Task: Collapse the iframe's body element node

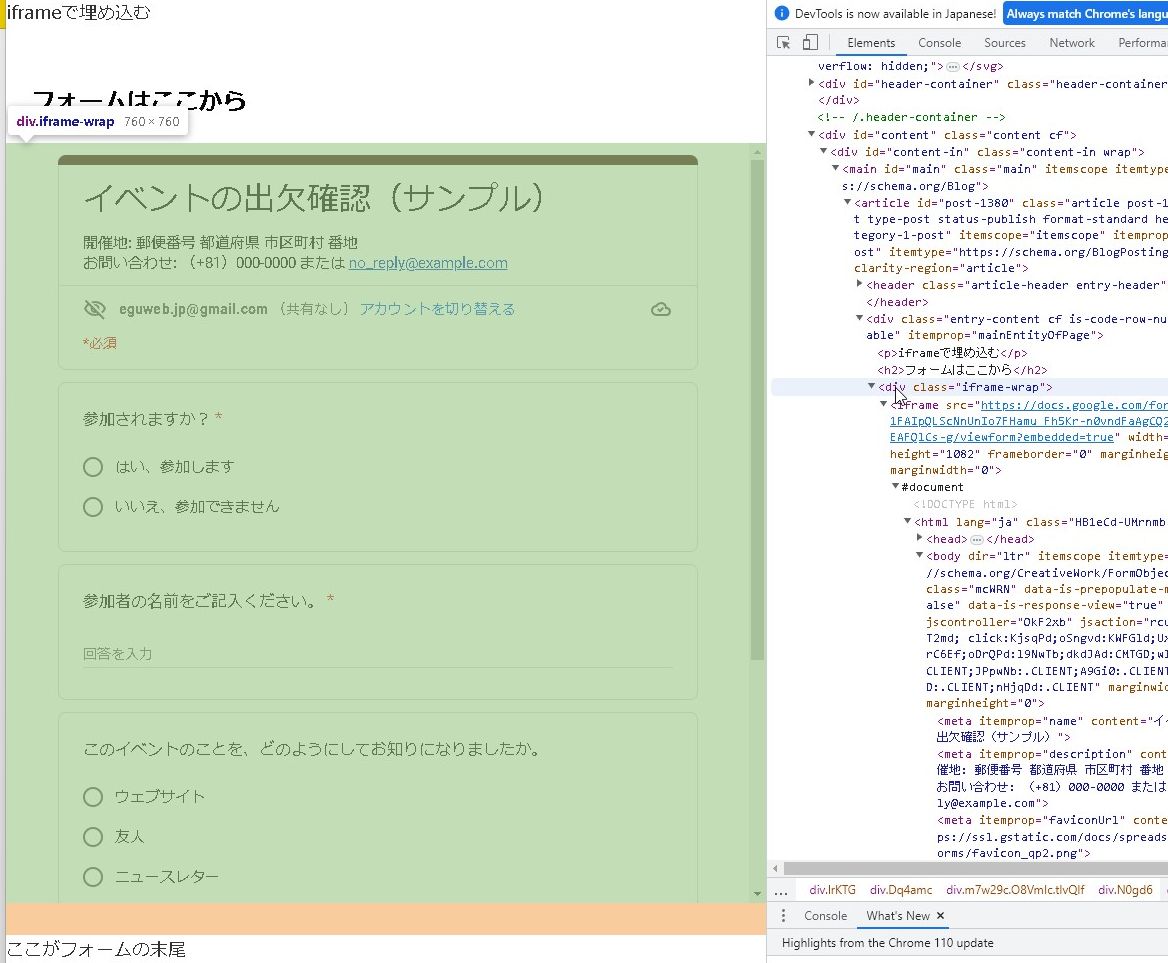Action: (x=919, y=556)
